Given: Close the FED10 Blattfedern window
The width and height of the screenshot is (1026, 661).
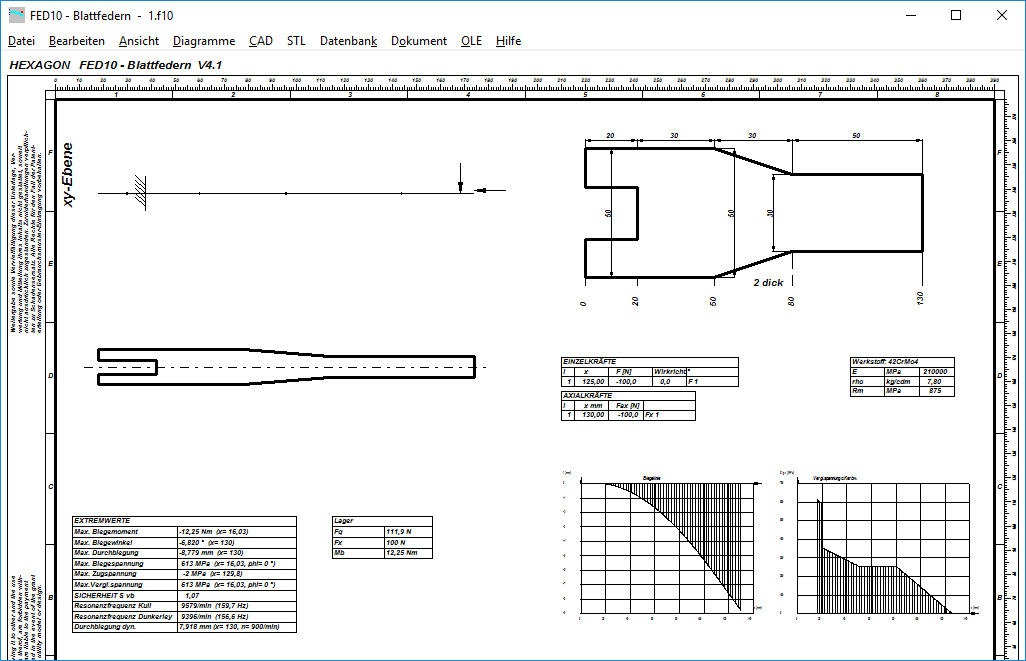Looking at the screenshot, I should 1002,15.
